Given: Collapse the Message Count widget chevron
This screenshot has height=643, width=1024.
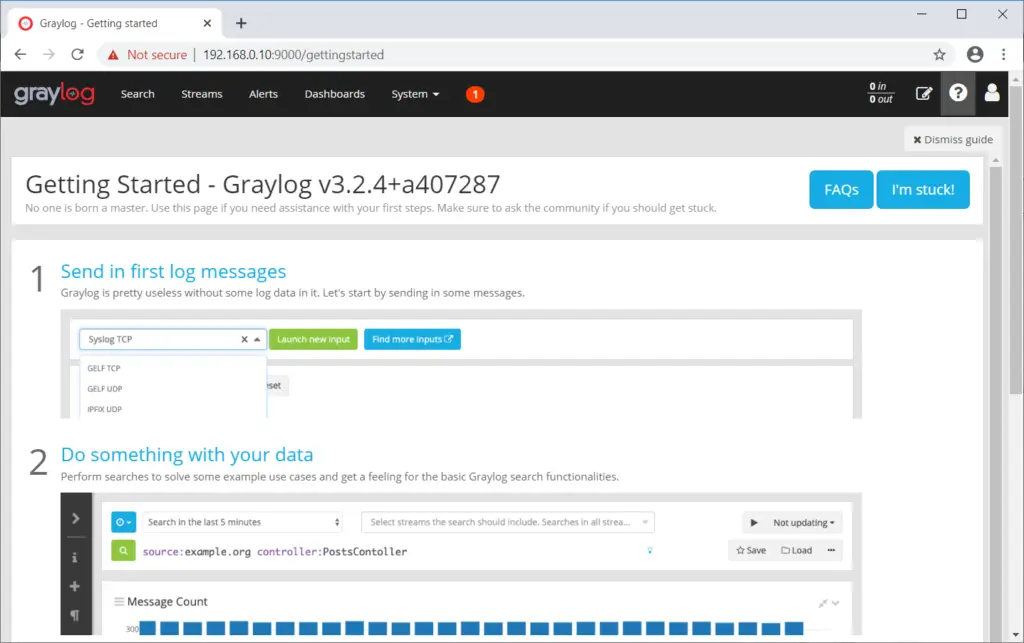Looking at the screenshot, I should [x=833, y=601].
